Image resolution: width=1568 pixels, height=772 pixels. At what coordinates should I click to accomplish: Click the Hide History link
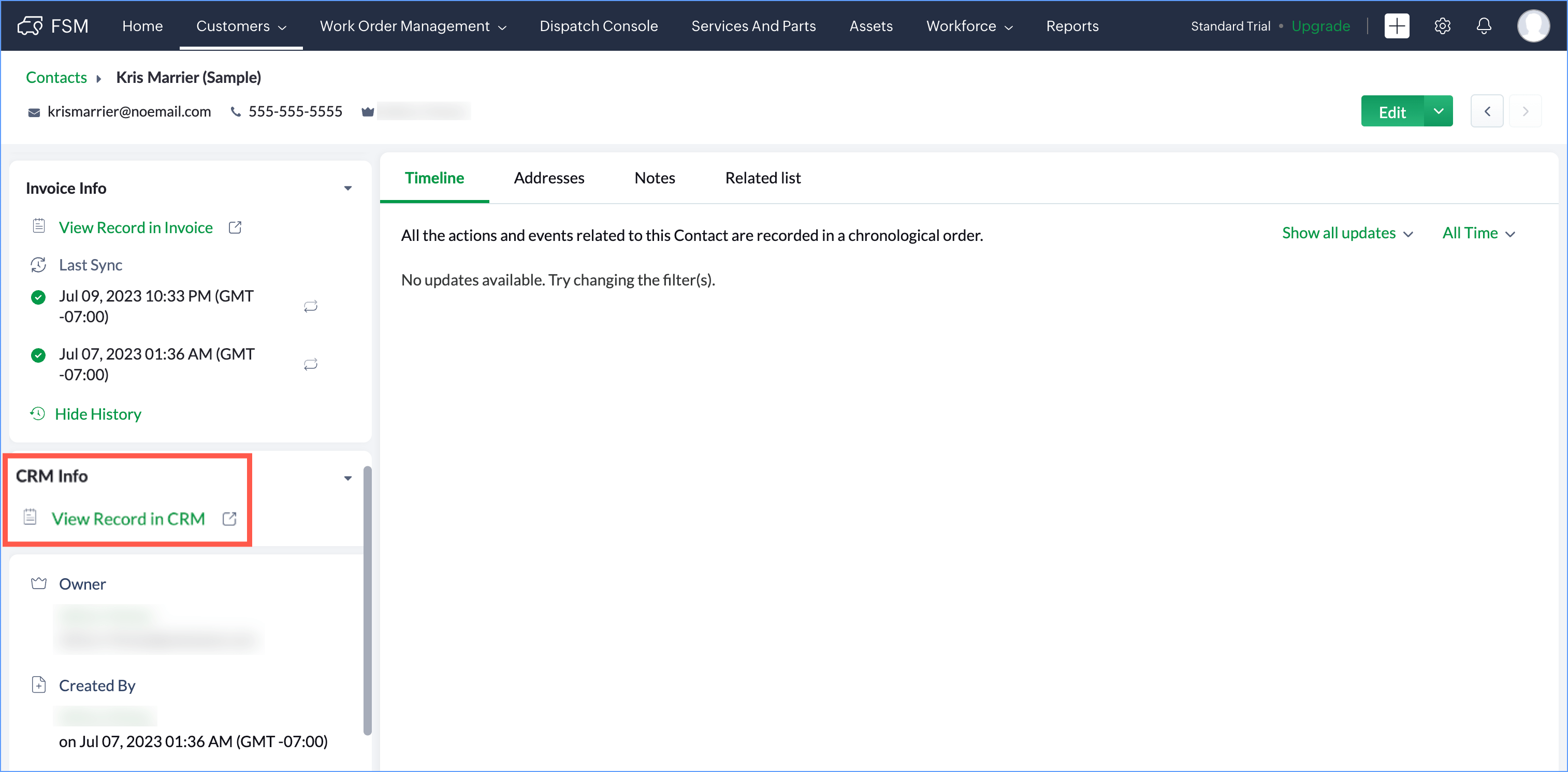click(98, 414)
